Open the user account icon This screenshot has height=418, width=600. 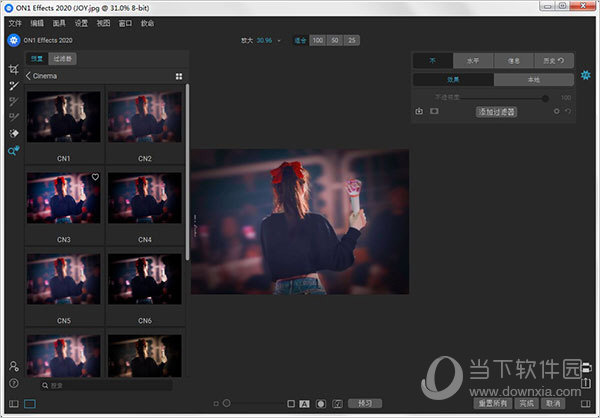(14, 366)
